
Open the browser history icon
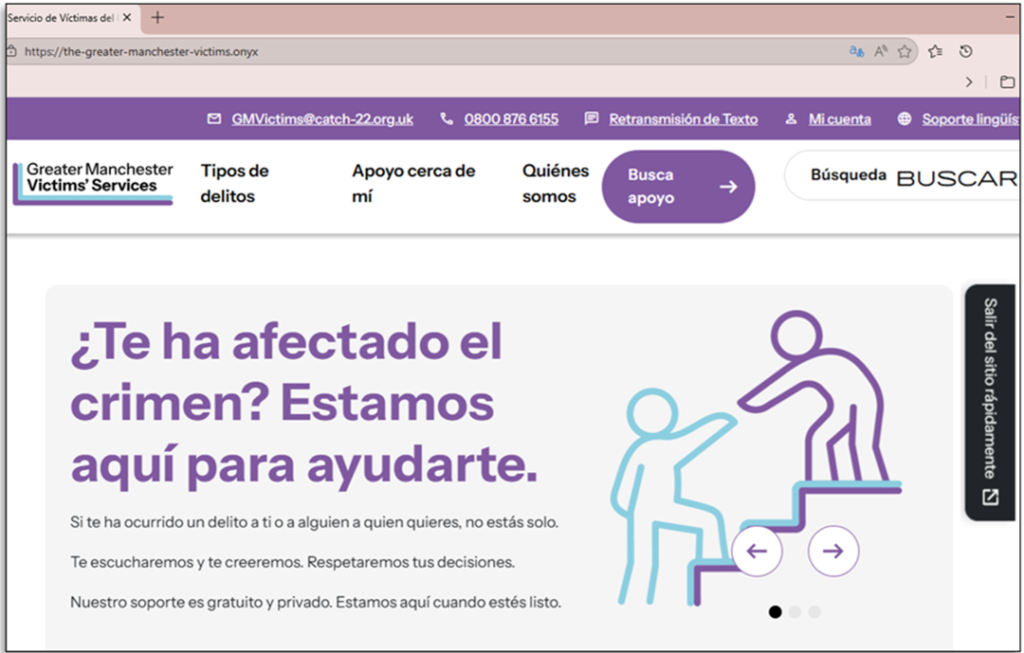coord(966,51)
